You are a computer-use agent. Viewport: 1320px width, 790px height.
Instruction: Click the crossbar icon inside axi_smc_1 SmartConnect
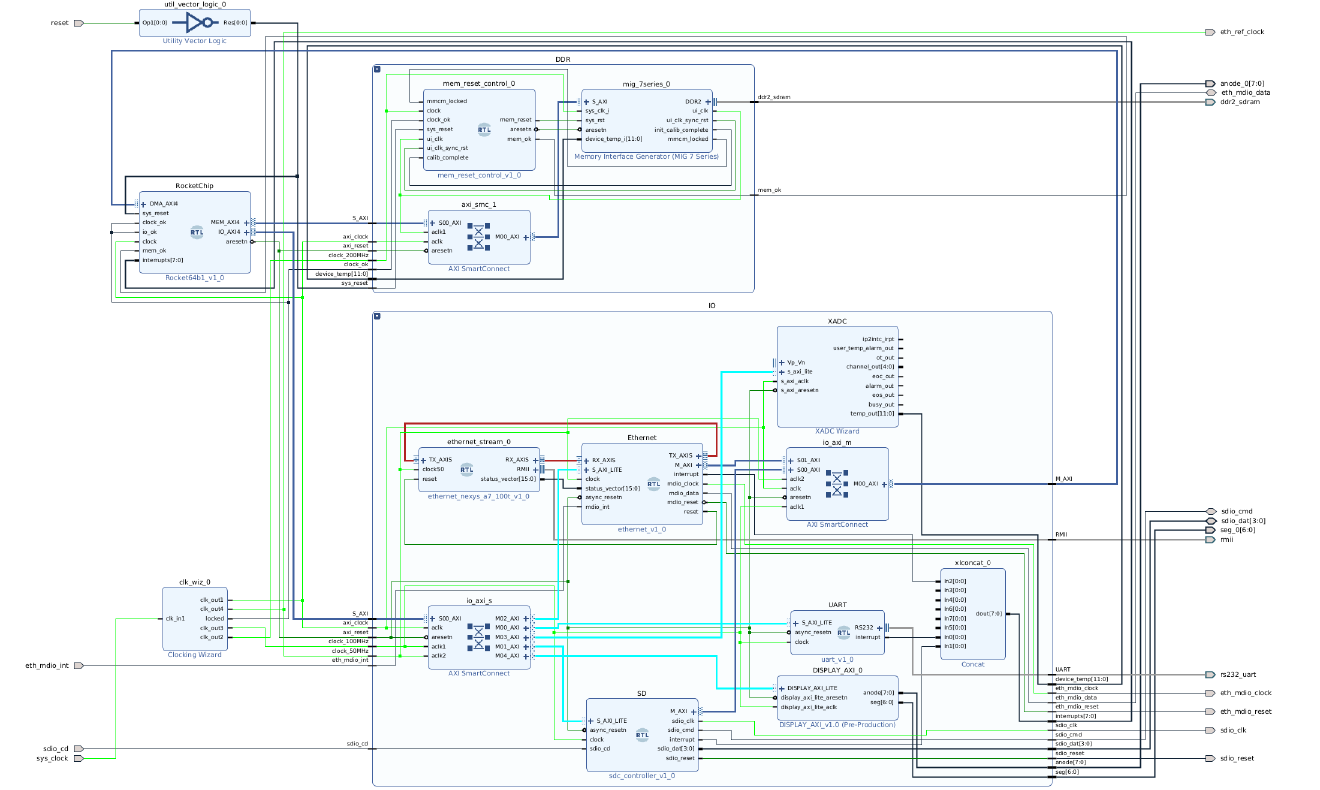[x=479, y=236]
